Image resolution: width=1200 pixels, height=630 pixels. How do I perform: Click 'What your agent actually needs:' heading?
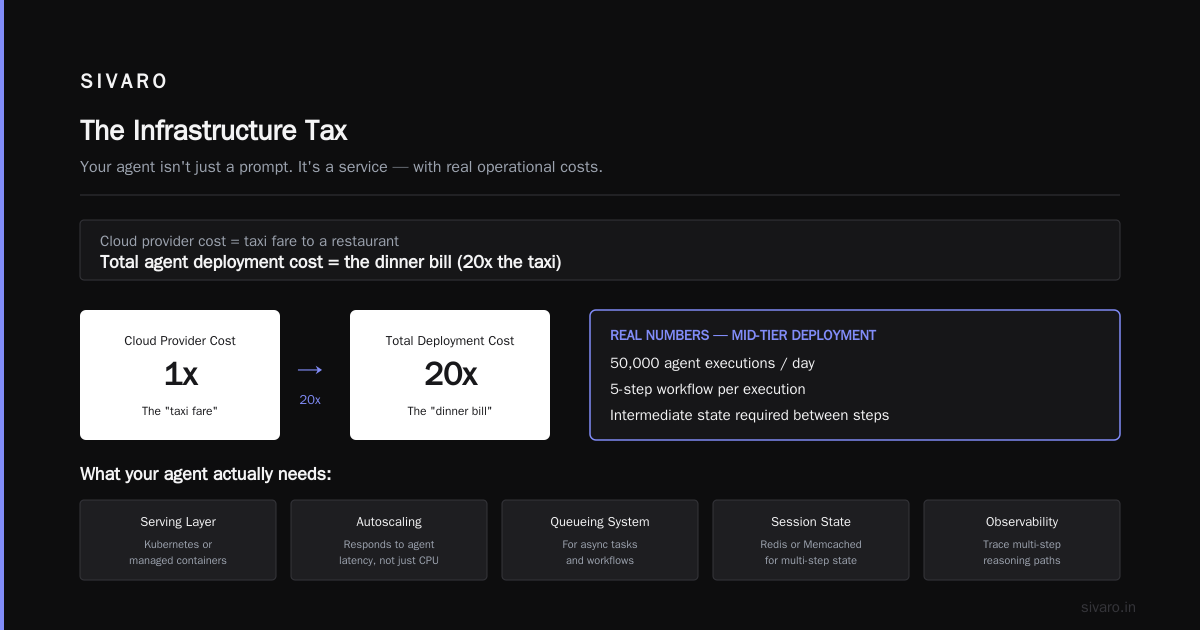click(x=206, y=474)
